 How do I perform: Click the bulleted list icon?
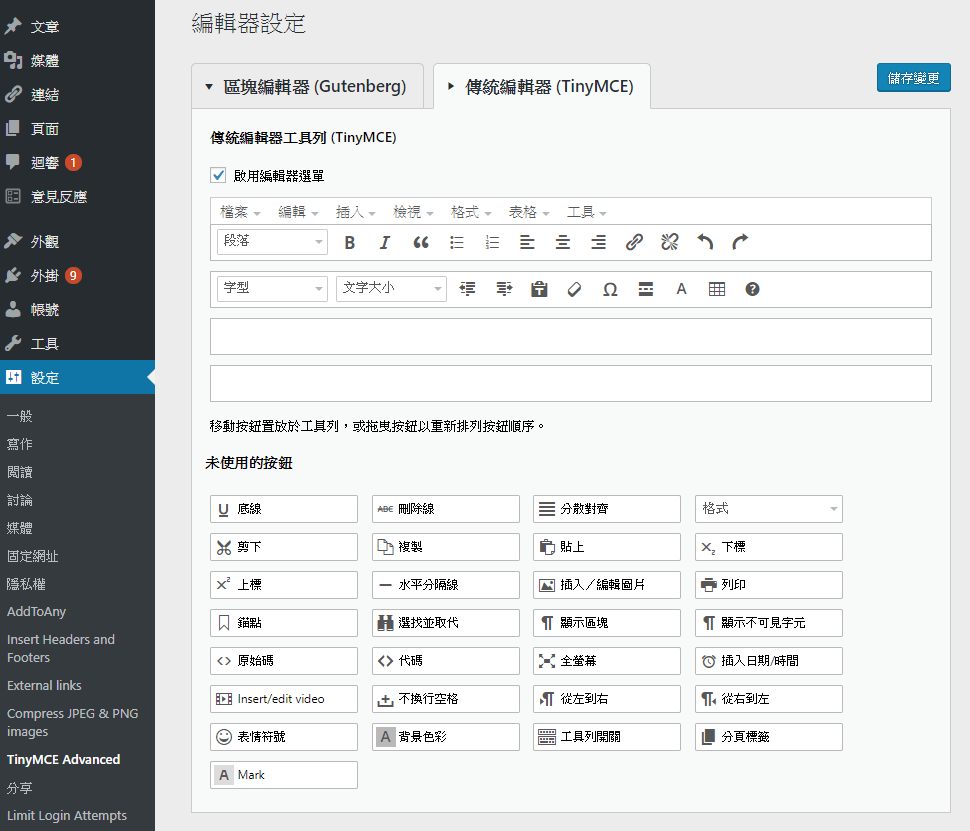pos(457,243)
